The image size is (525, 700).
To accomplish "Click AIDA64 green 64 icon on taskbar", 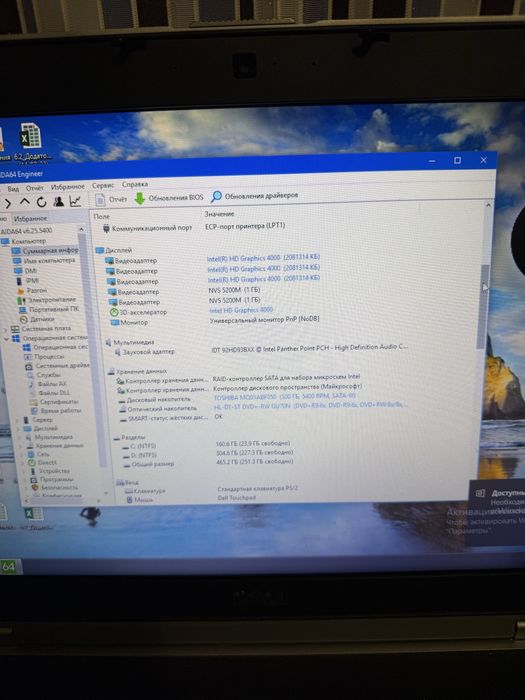I will pyautogui.click(x=8, y=567).
